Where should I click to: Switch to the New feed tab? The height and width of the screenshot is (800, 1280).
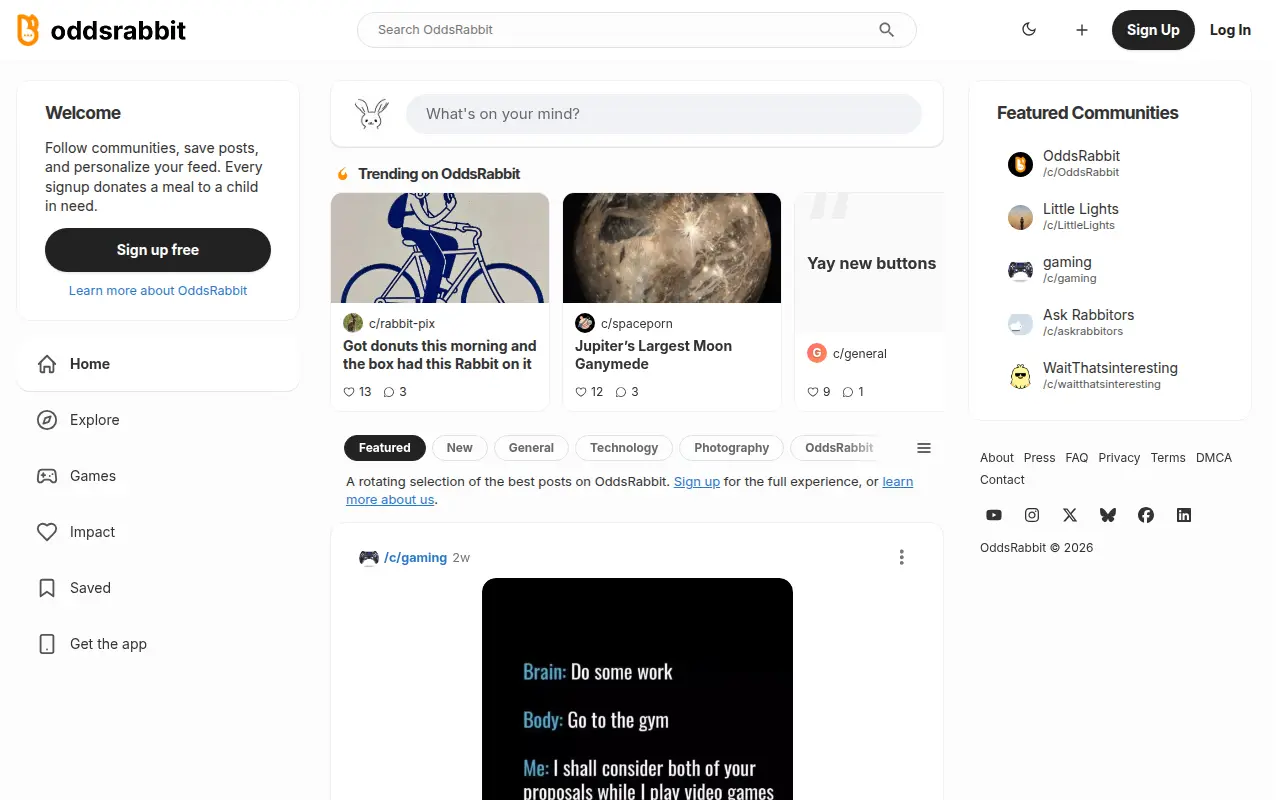pos(460,448)
